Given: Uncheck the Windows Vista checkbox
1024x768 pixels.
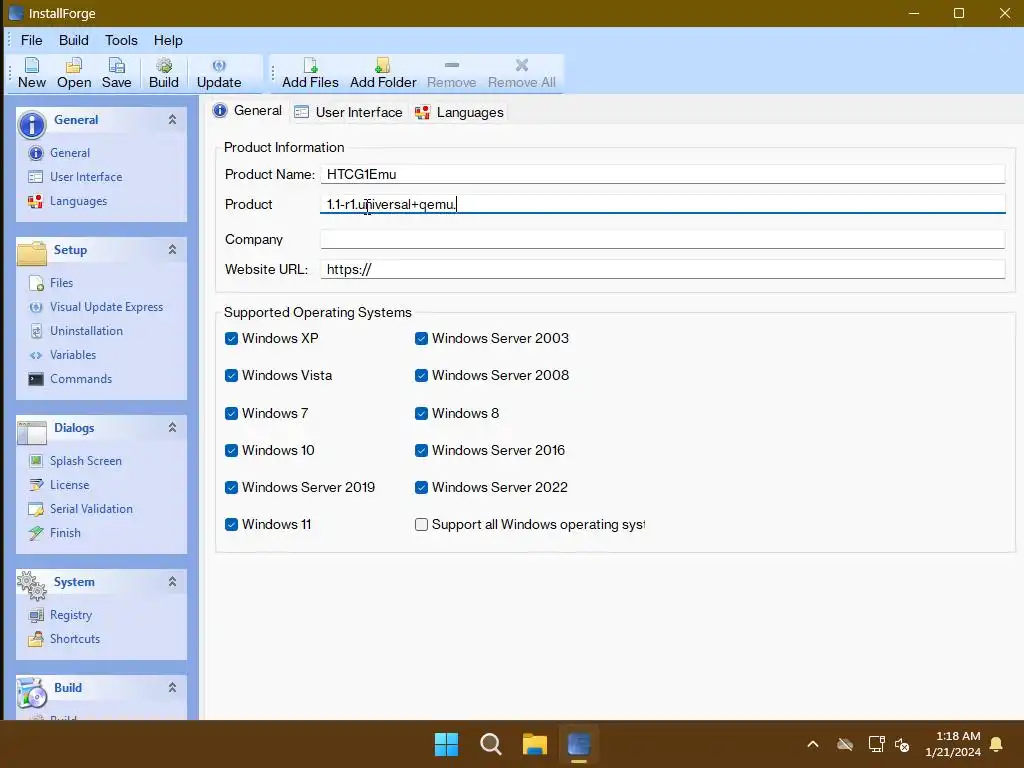Looking at the screenshot, I should 231,376.
